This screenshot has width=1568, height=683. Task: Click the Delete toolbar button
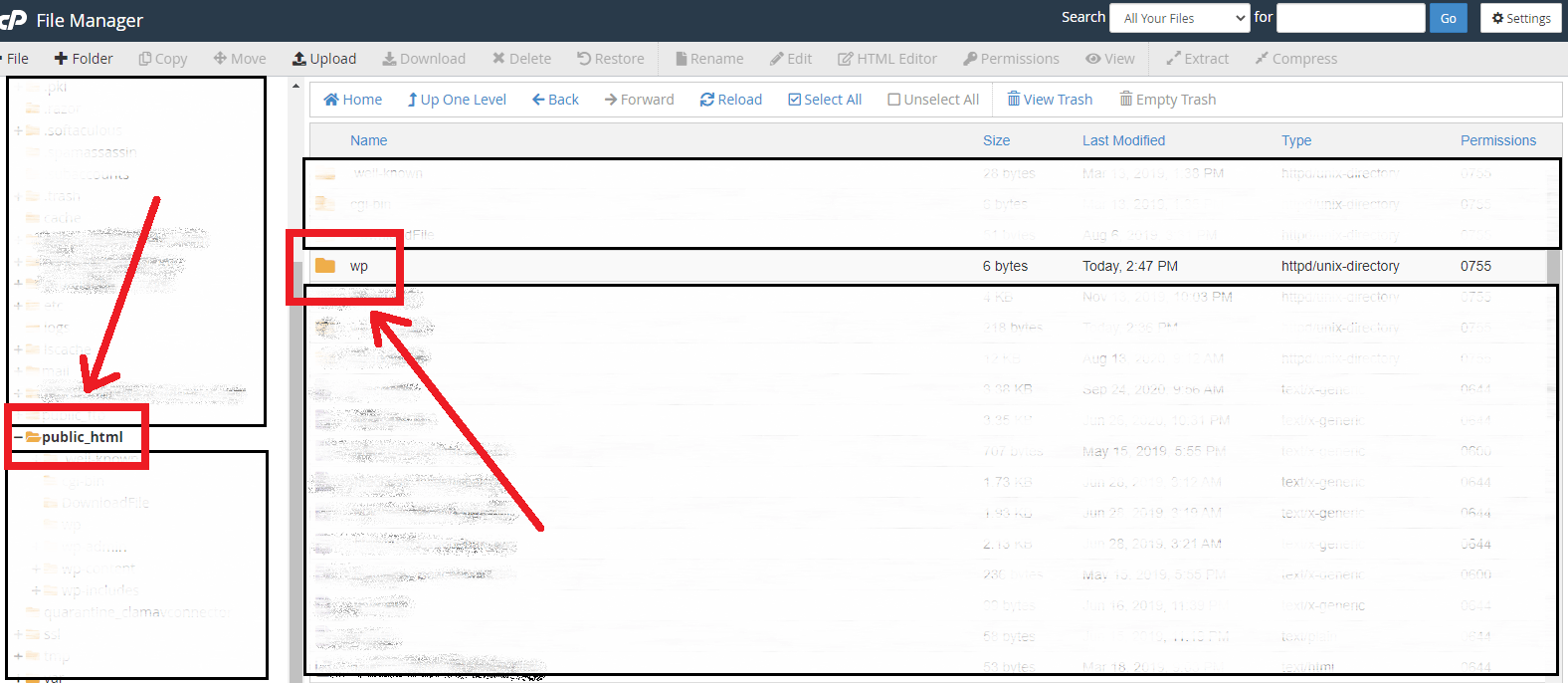tap(521, 59)
